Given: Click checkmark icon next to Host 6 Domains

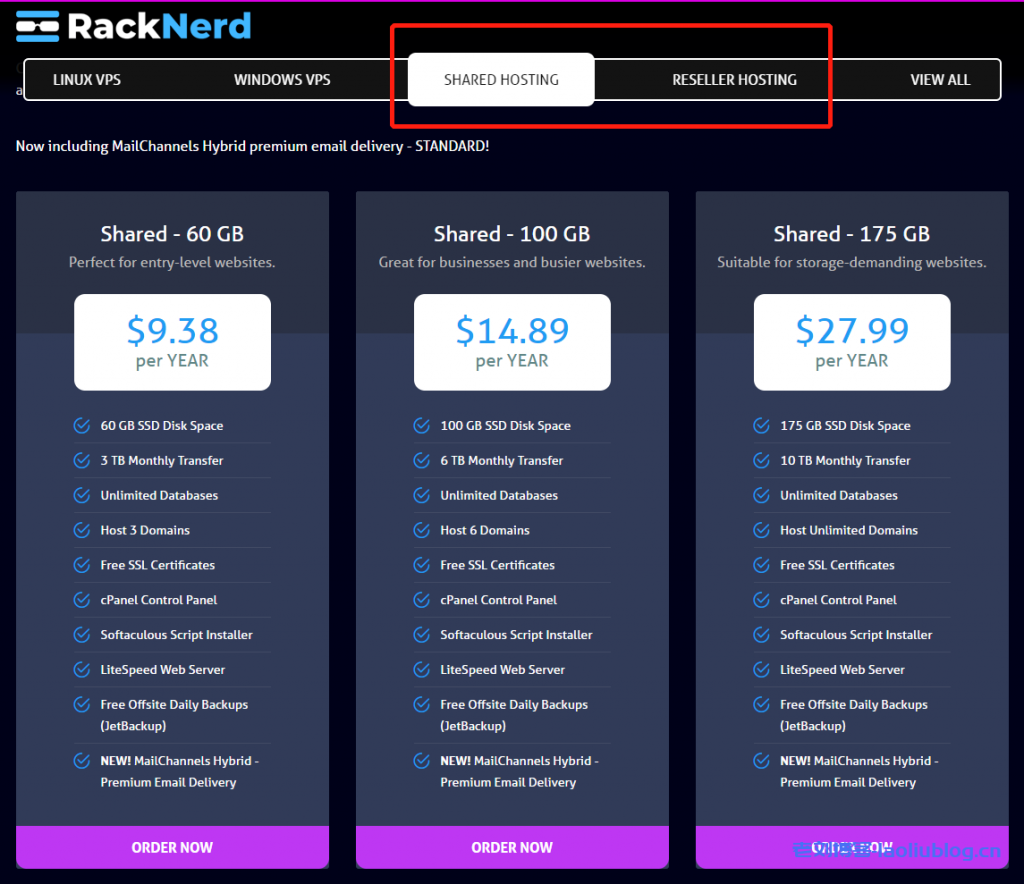Looking at the screenshot, I should pyautogui.click(x=422, y=530).
